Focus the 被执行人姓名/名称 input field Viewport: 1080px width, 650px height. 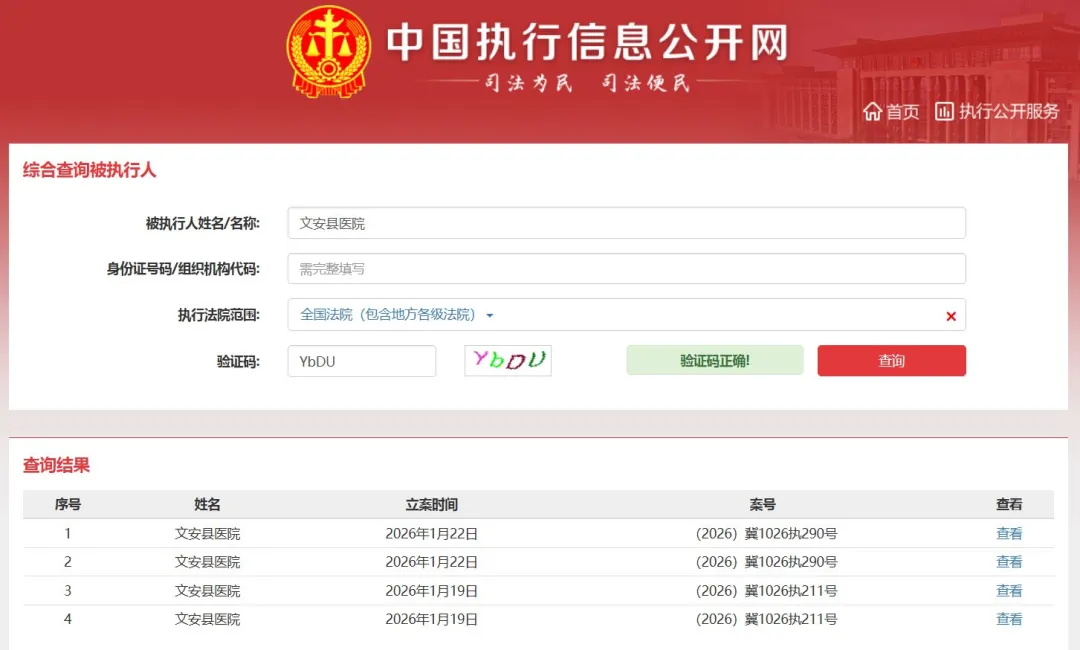coord(627,223)
